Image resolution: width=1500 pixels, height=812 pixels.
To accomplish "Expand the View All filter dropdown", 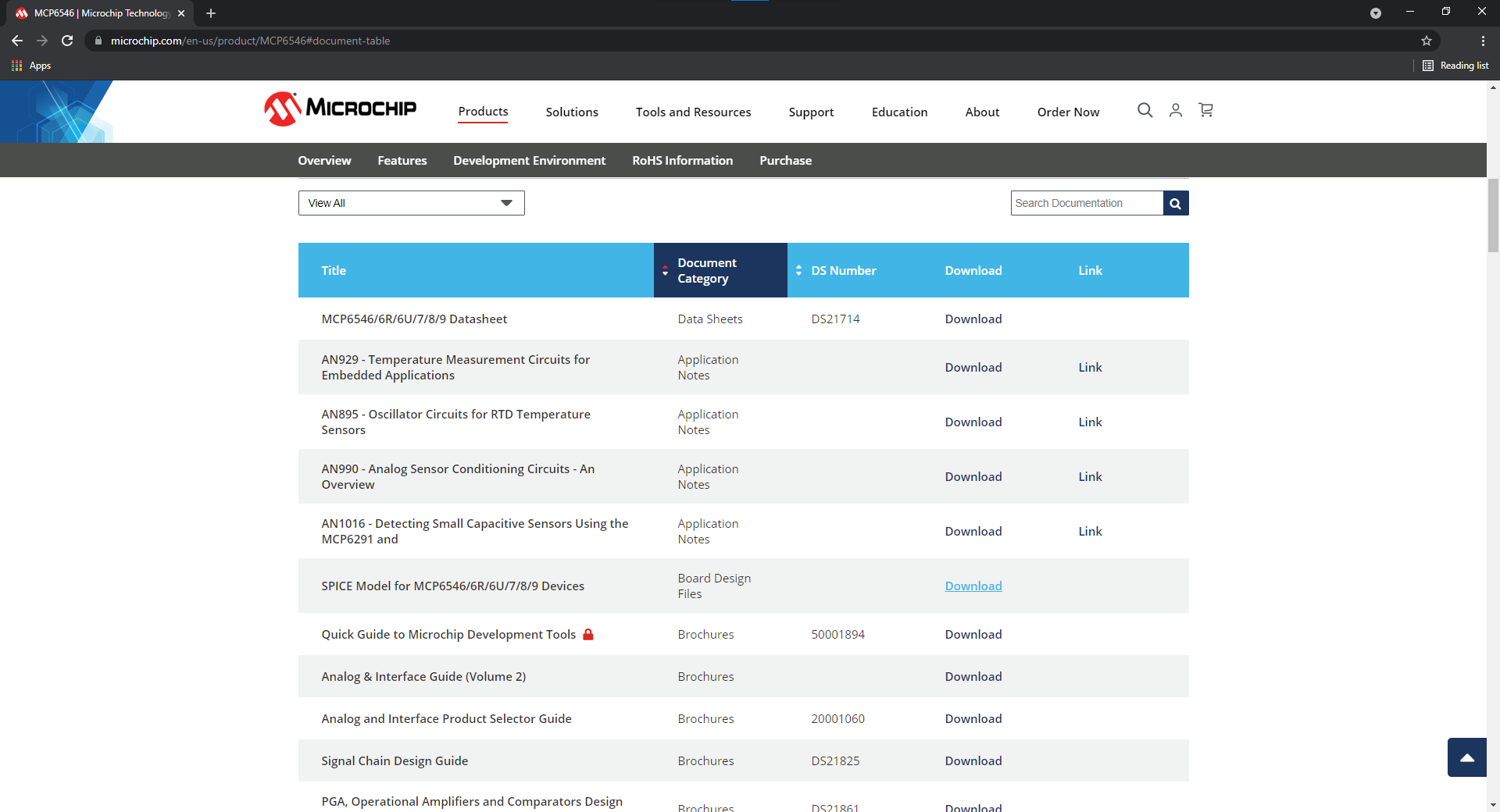I will pyautogui.click(x=412, y=203).
